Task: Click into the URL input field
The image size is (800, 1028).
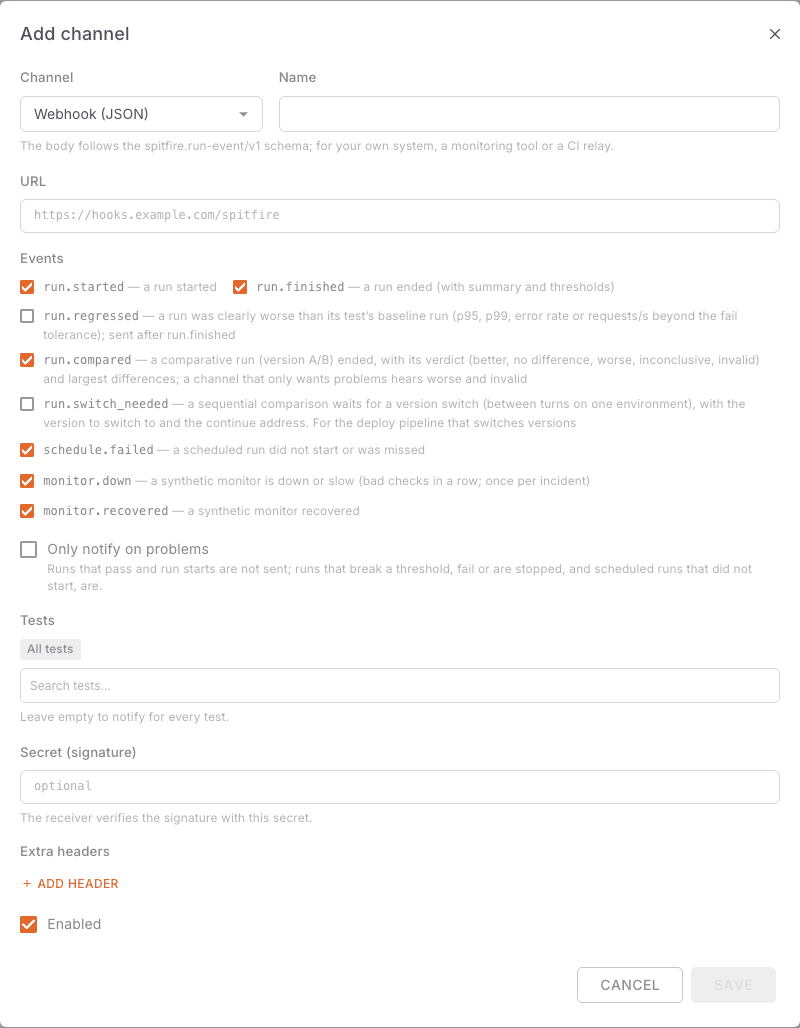Action: 400,216
